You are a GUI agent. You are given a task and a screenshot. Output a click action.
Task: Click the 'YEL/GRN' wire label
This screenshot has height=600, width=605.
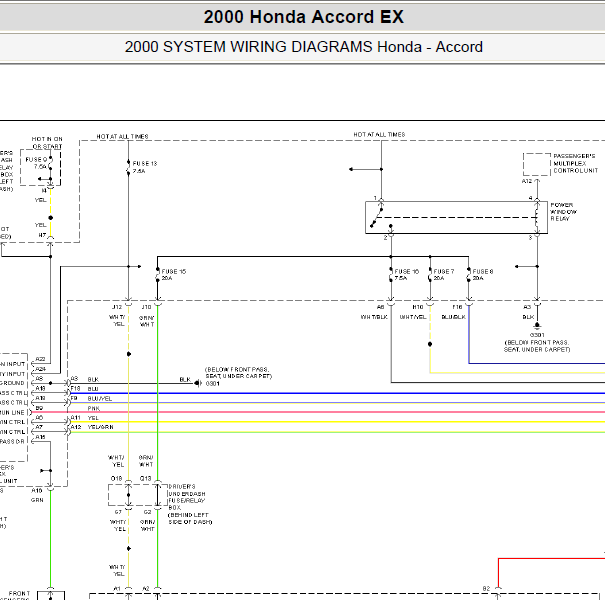point(100,428)
